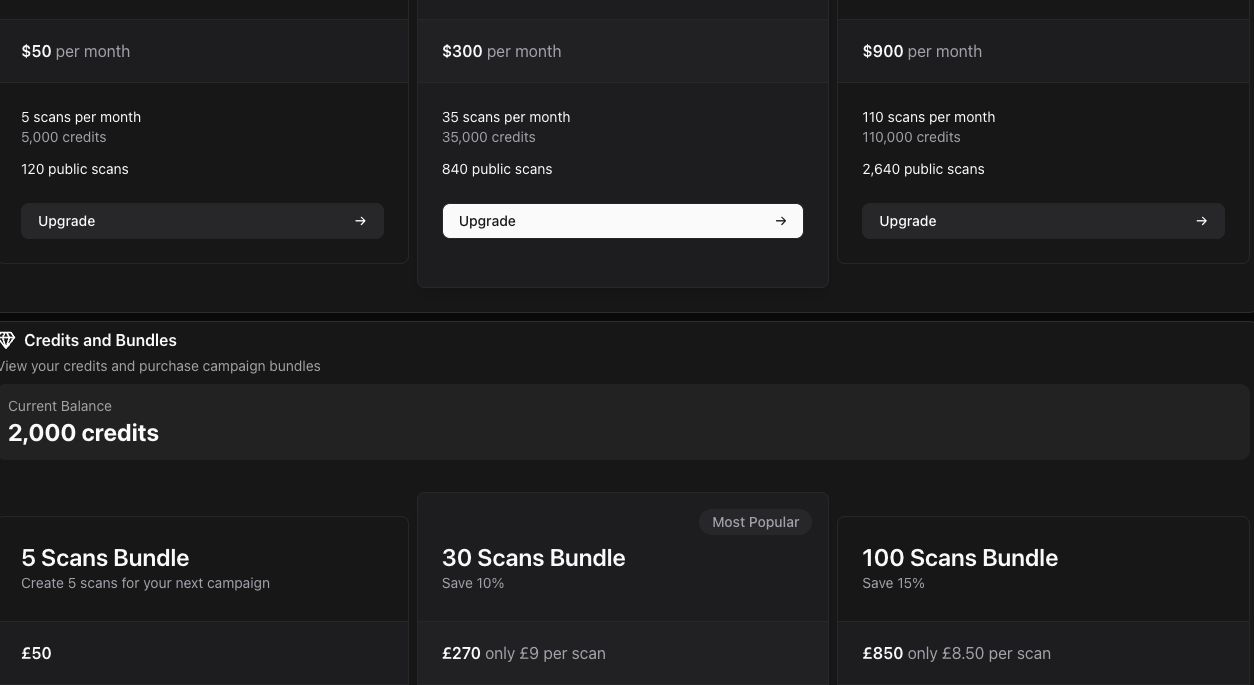Select the 30 Scans Bundle title
This screenshot has width=1254, height=685.
tap(533, 558)
